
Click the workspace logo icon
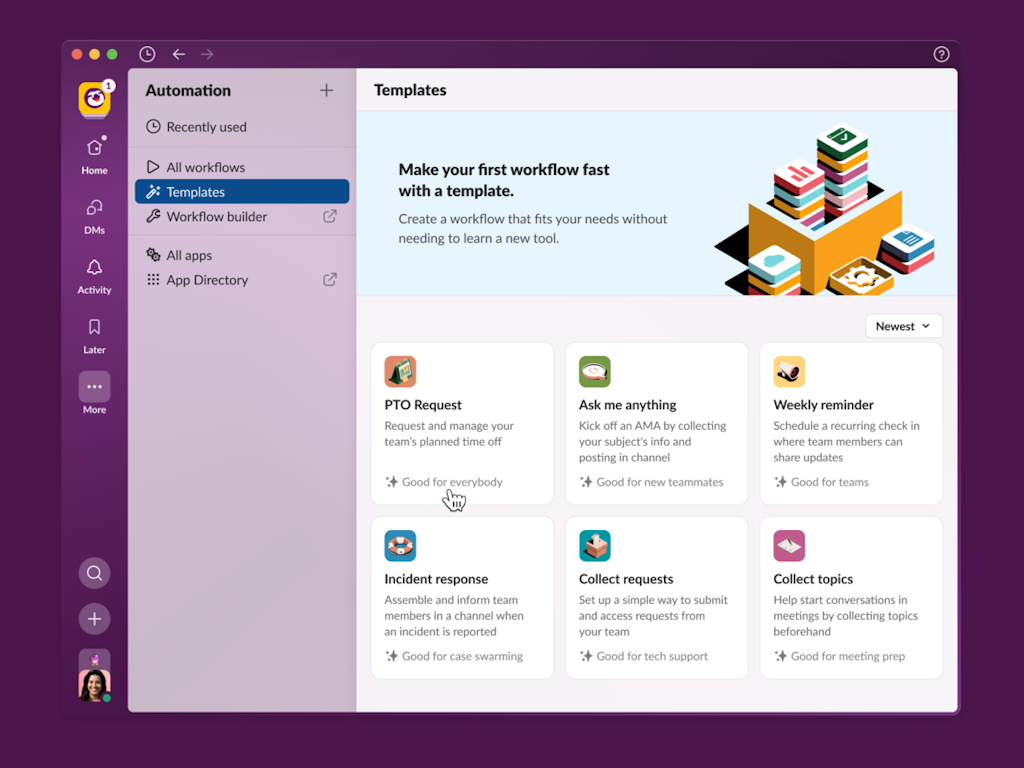click(94, 98)
